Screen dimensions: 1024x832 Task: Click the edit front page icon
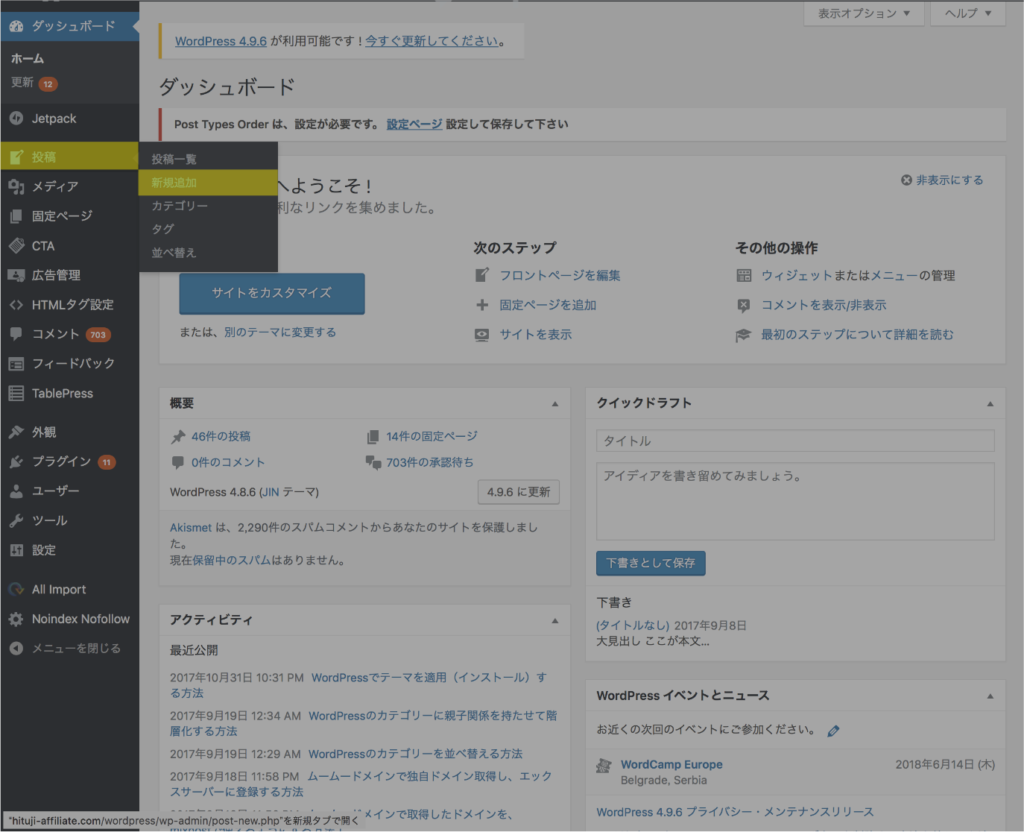482,275
